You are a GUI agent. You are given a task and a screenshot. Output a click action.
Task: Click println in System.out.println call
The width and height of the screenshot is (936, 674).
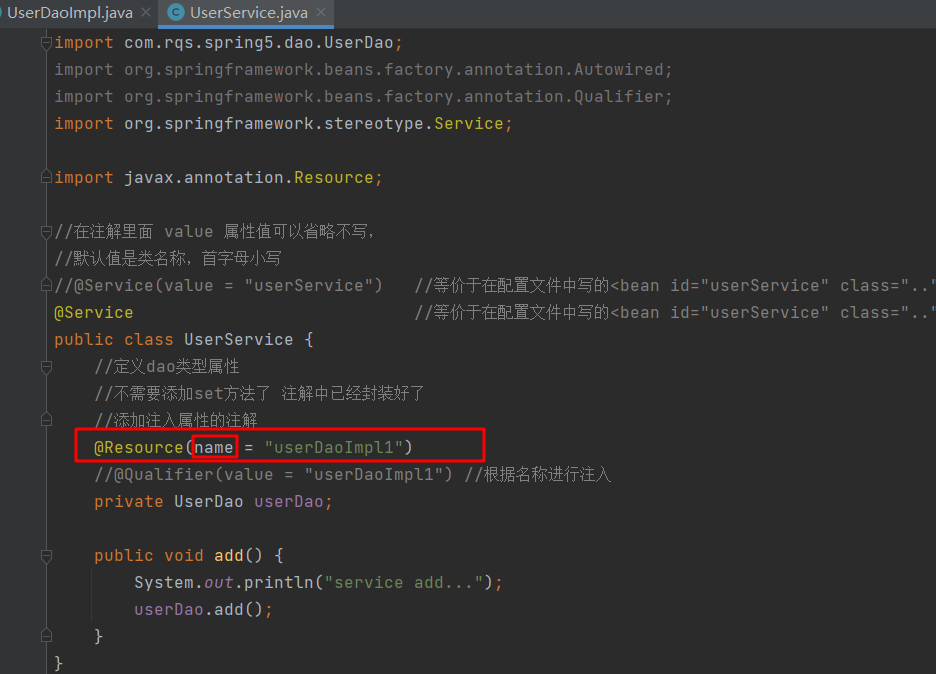(x=279, y=583)
